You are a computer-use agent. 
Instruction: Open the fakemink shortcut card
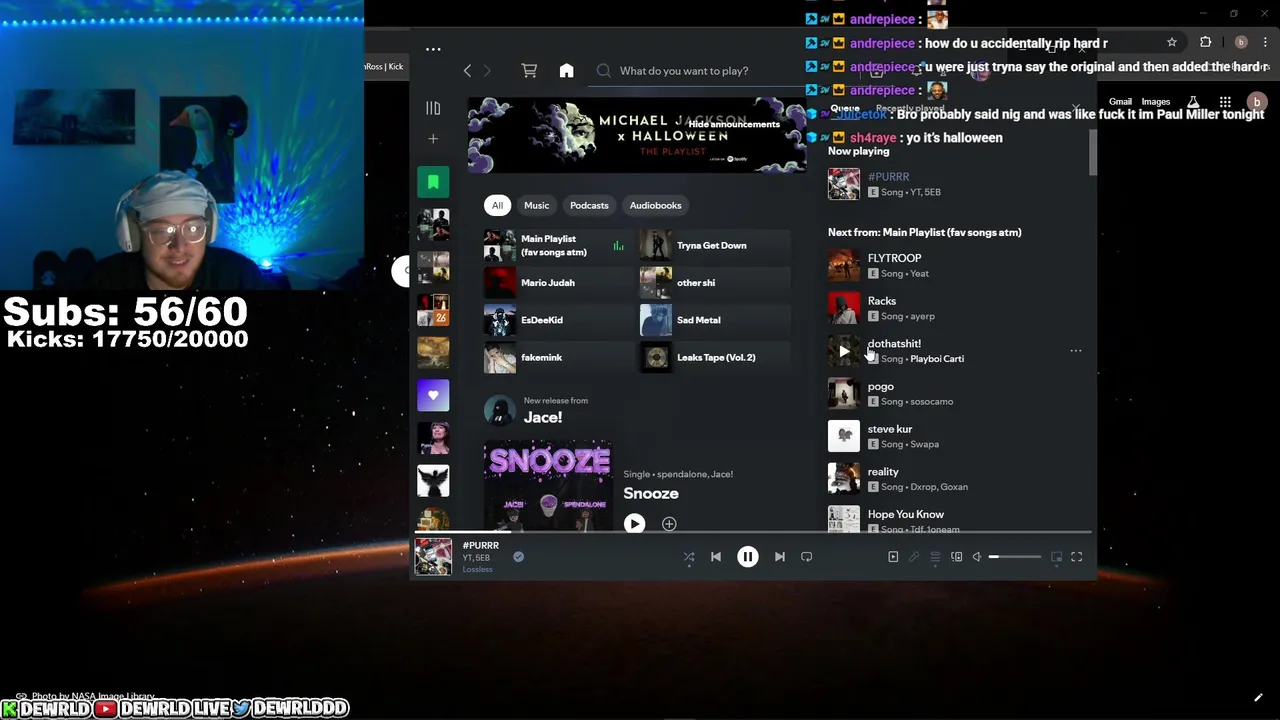point(556,357)
